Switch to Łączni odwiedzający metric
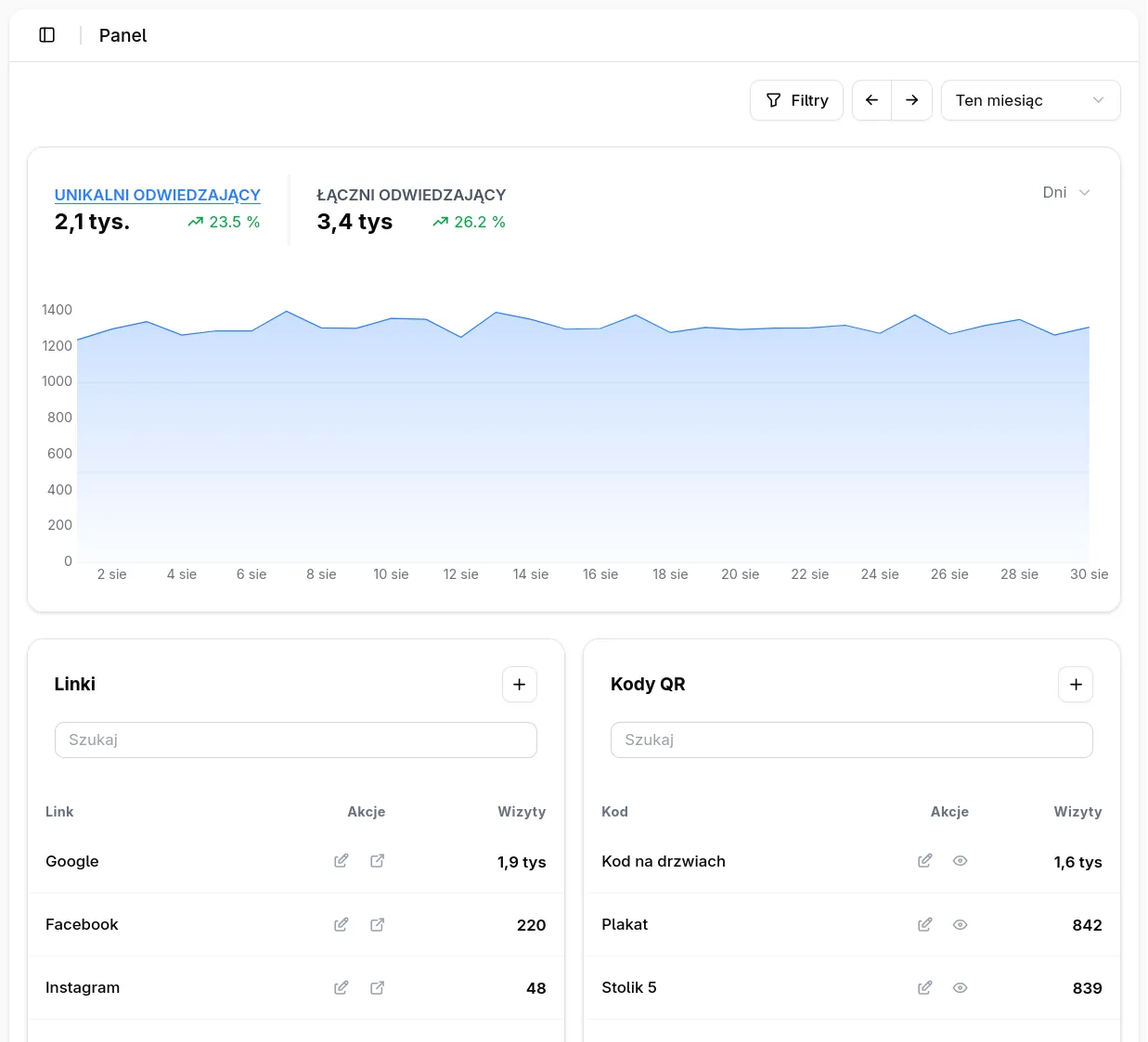Screen dimensions: 1148x1042 (411, 195)
